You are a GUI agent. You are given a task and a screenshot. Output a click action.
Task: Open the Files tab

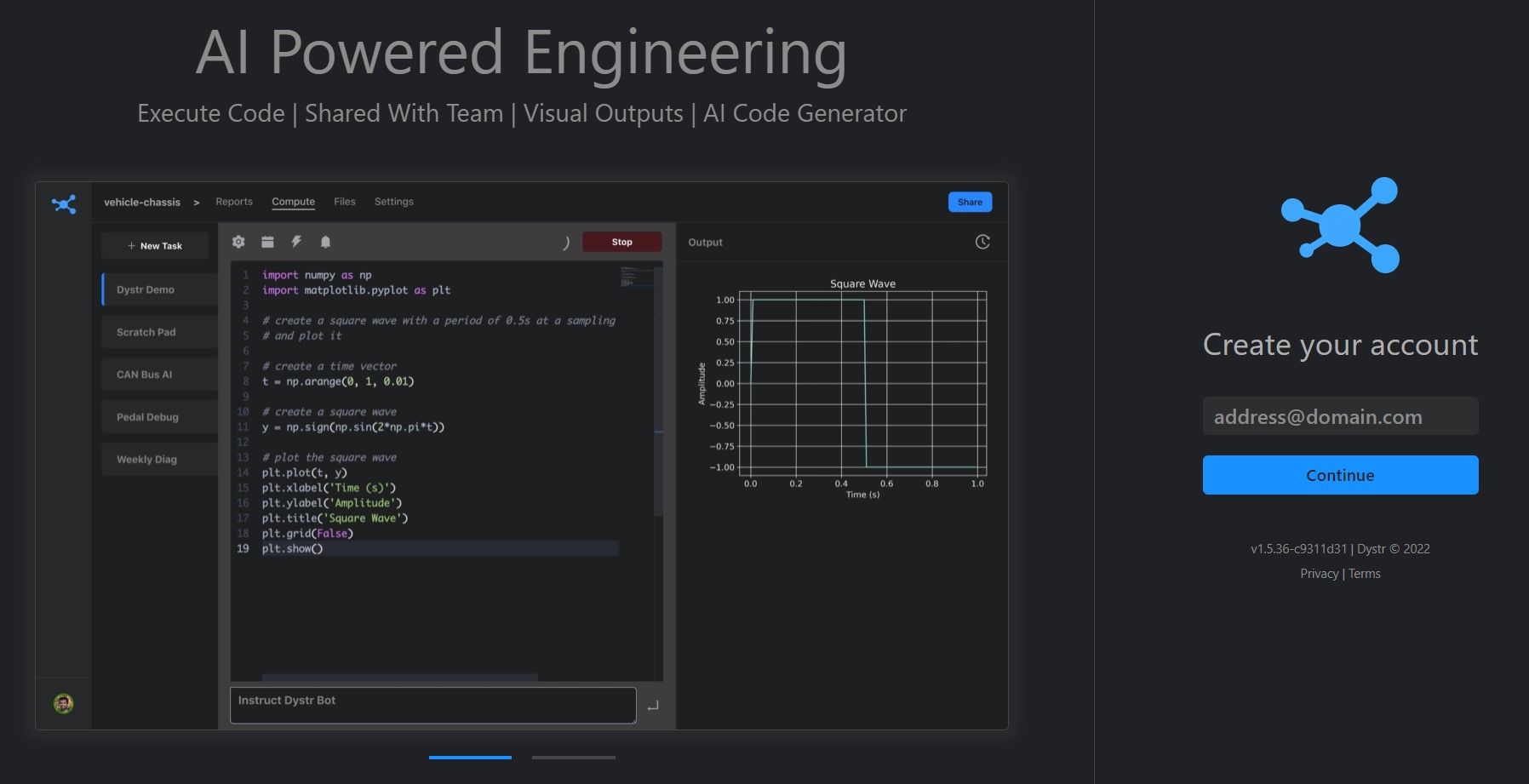click(x=345, y=202)
